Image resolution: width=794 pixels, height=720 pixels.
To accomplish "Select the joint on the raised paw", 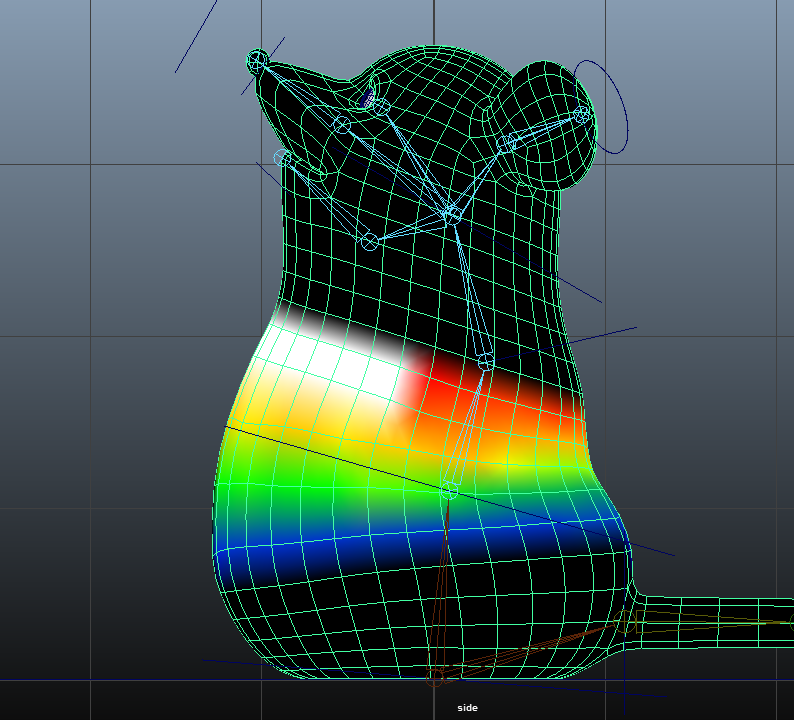I will pos(284,158).
